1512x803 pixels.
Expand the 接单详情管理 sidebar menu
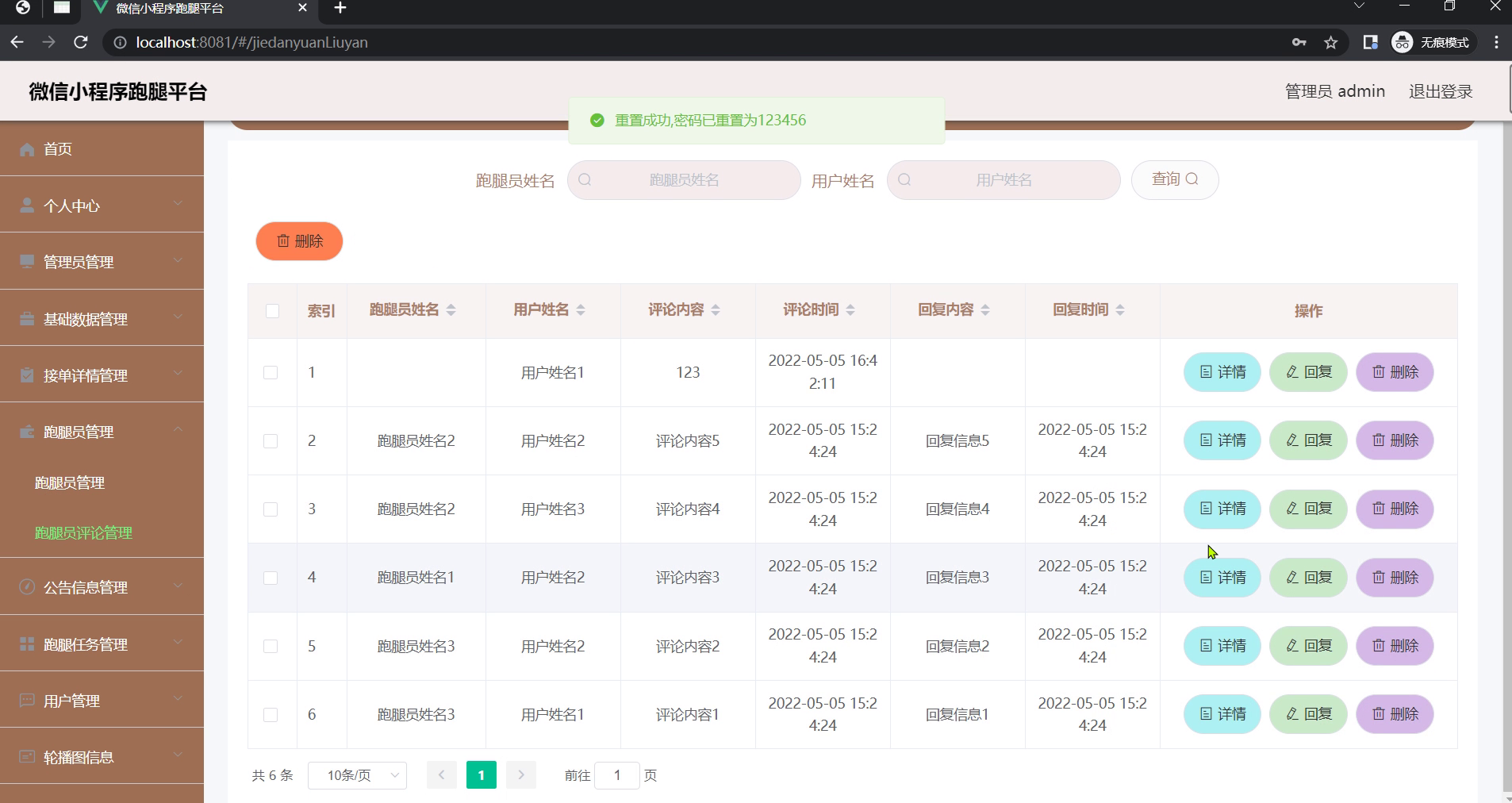tap(102, 375)
